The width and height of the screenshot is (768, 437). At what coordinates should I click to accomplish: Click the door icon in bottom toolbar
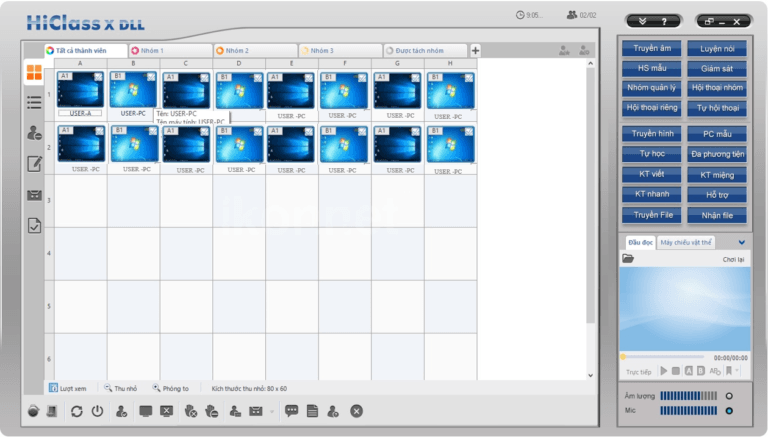[x=52, y=411]
